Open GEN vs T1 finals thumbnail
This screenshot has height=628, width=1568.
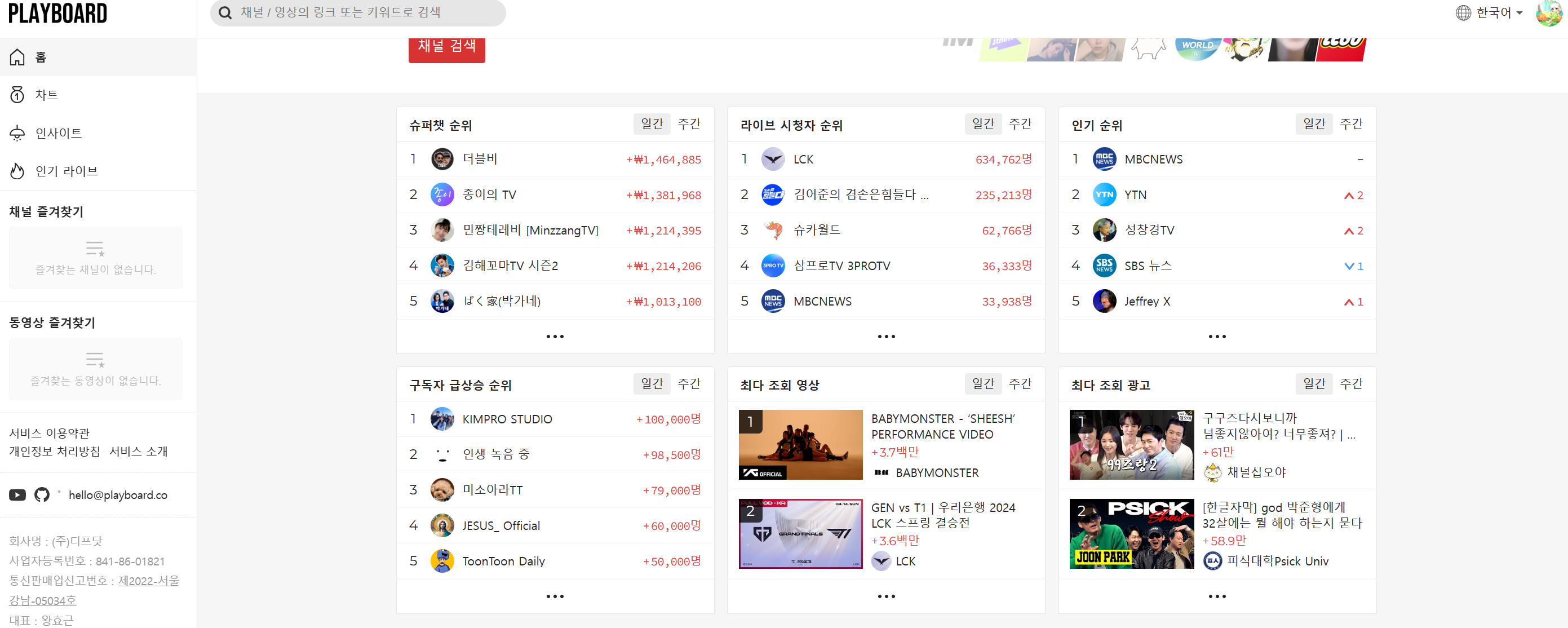[x=800, y=534]
